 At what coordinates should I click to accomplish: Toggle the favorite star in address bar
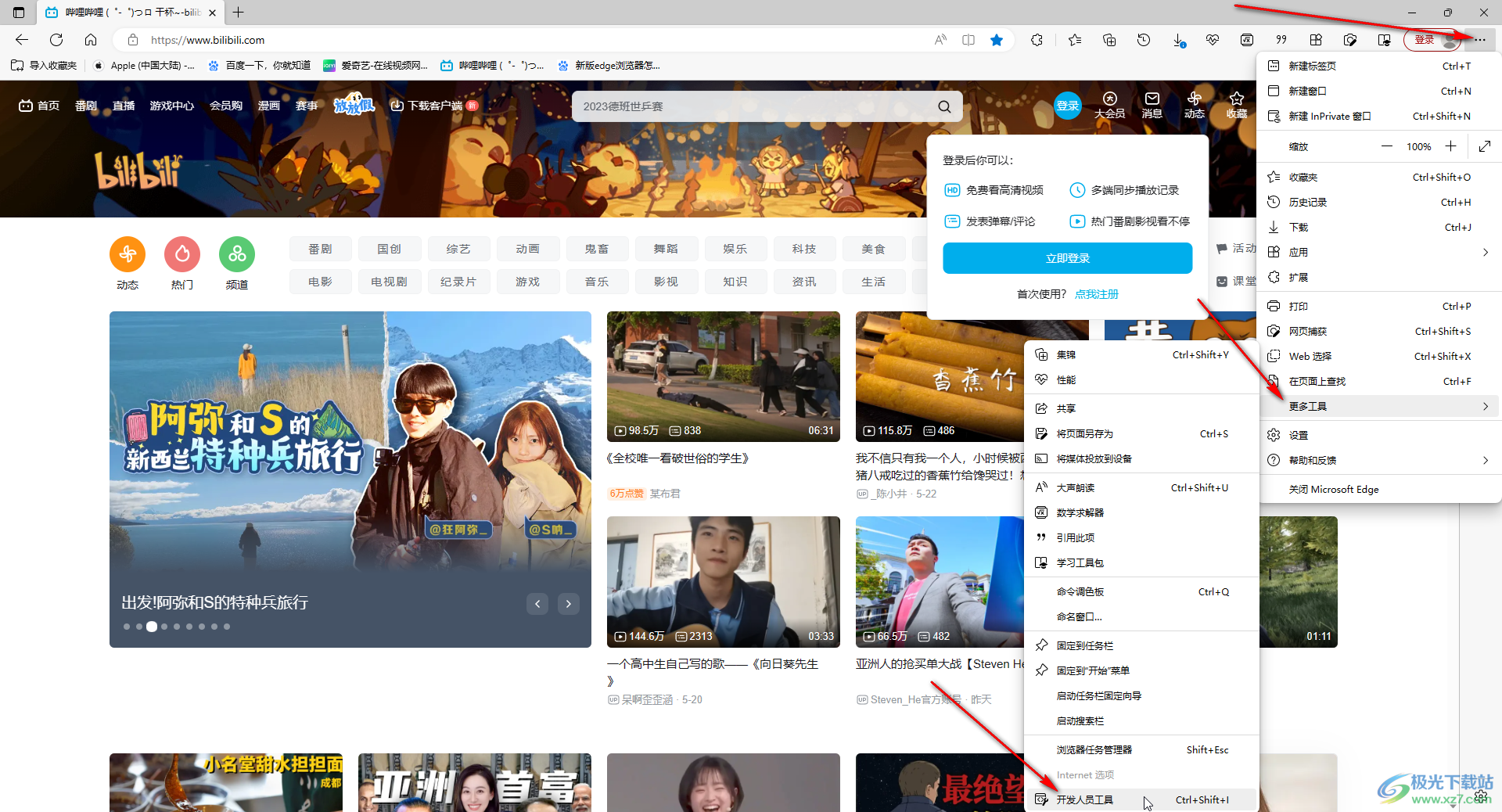(997, 40)
